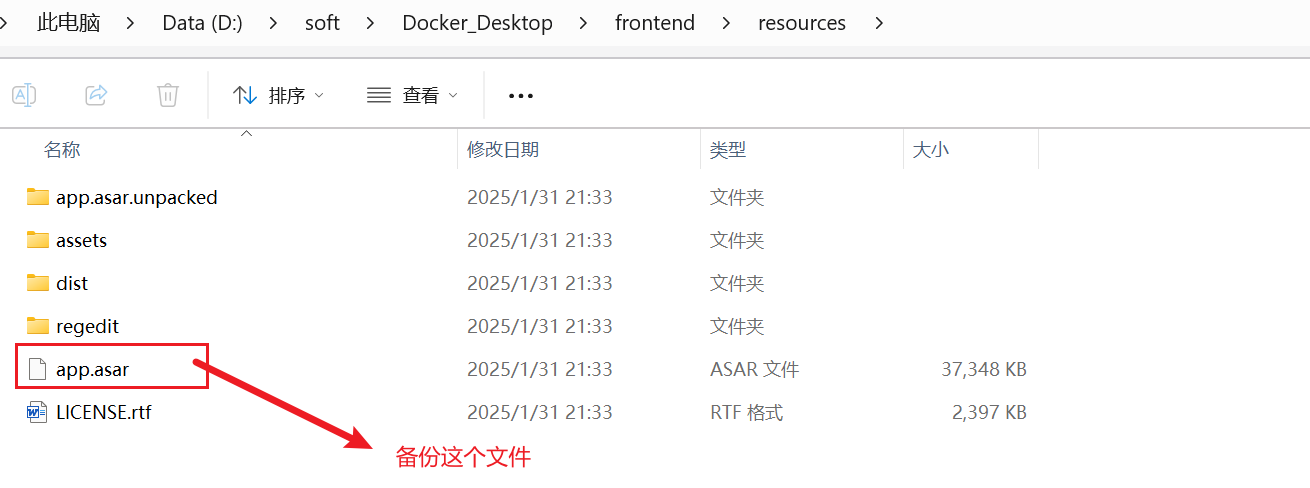Sort by 修改日期 column header

tap(503, 150)
